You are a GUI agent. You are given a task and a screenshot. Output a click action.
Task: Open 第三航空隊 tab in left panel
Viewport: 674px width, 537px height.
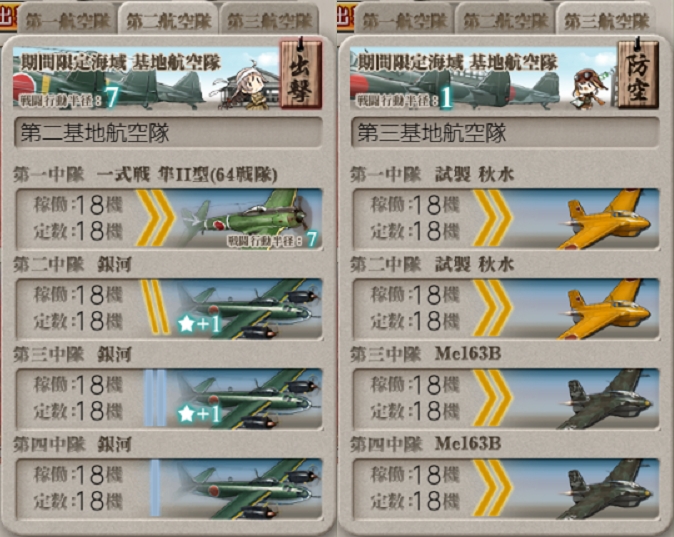tap(270, 21)
